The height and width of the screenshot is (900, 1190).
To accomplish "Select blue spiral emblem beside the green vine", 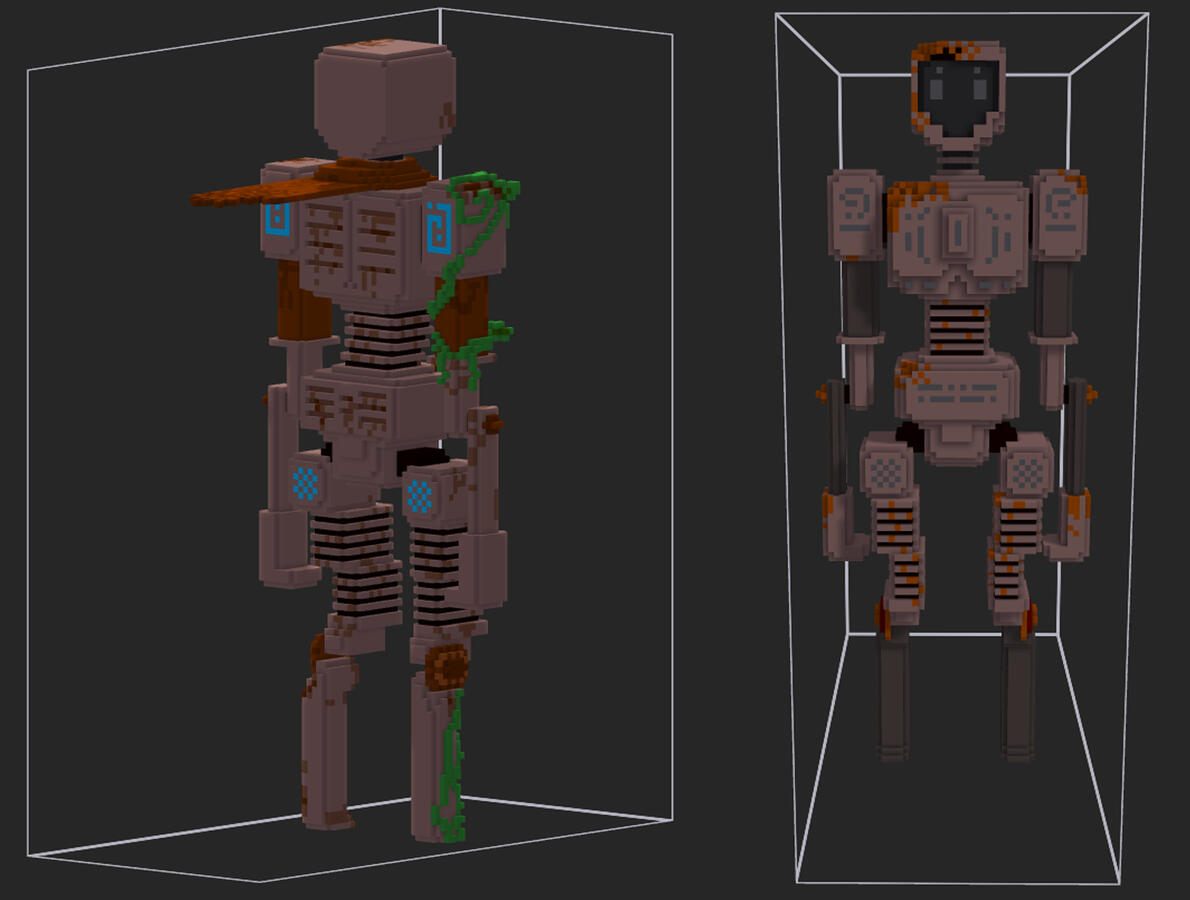I will click(438, 228).
